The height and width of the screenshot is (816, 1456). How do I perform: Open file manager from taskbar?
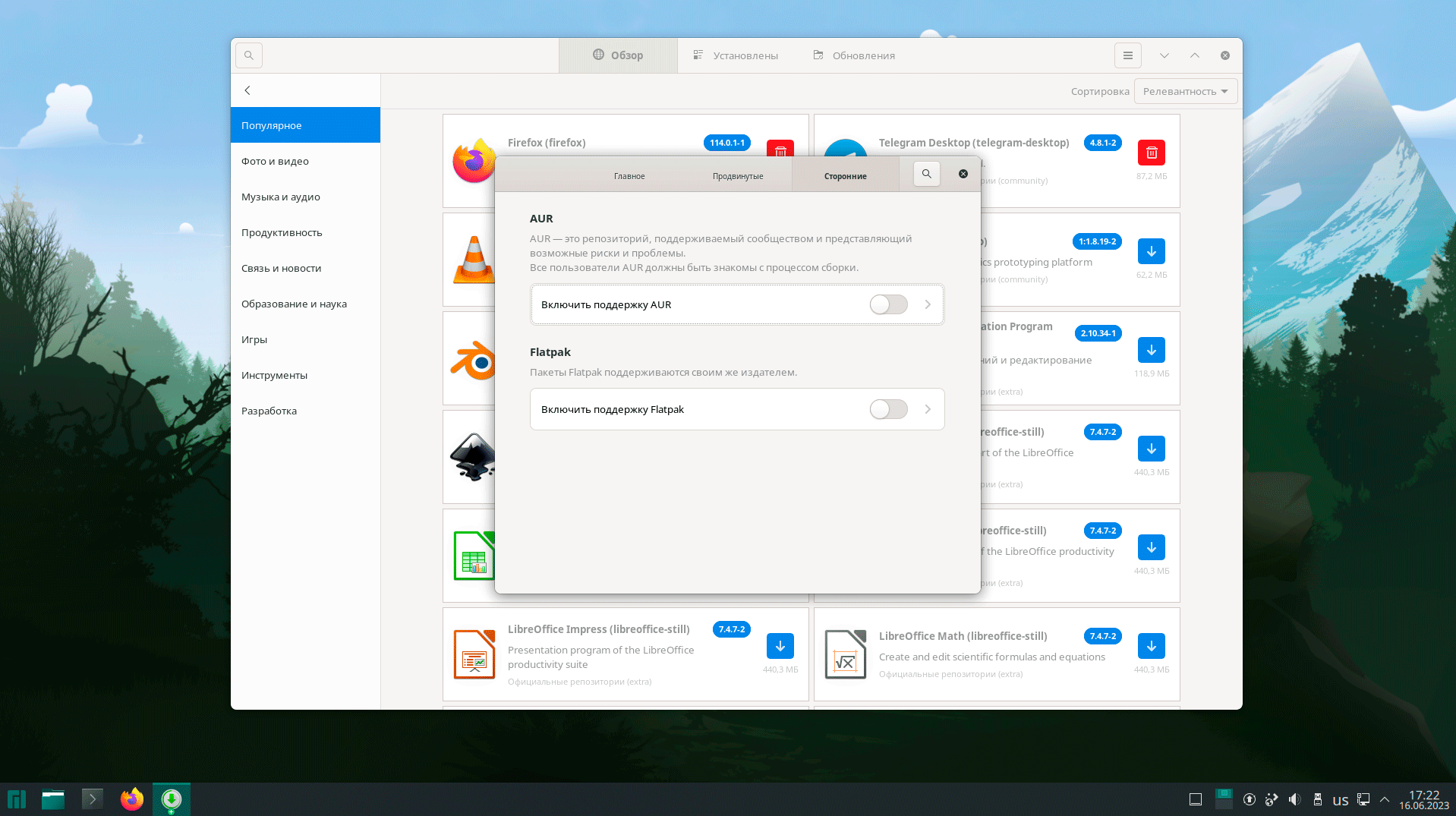pos(53,799)
